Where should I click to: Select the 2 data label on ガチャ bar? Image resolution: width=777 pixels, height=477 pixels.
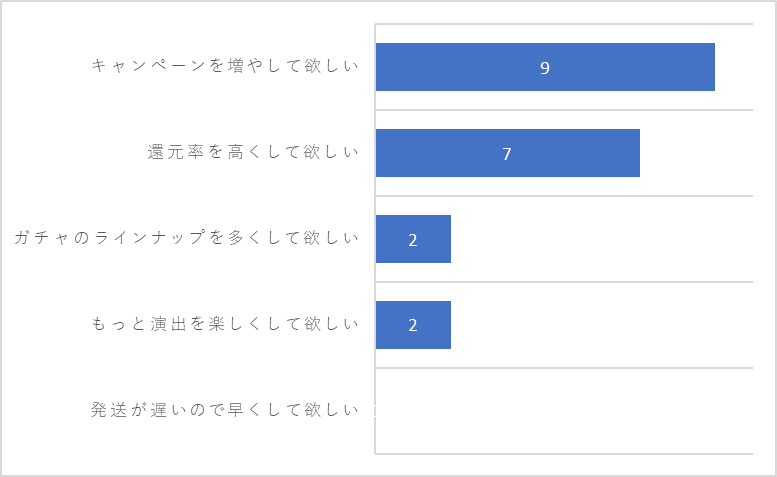click(413, 240)
